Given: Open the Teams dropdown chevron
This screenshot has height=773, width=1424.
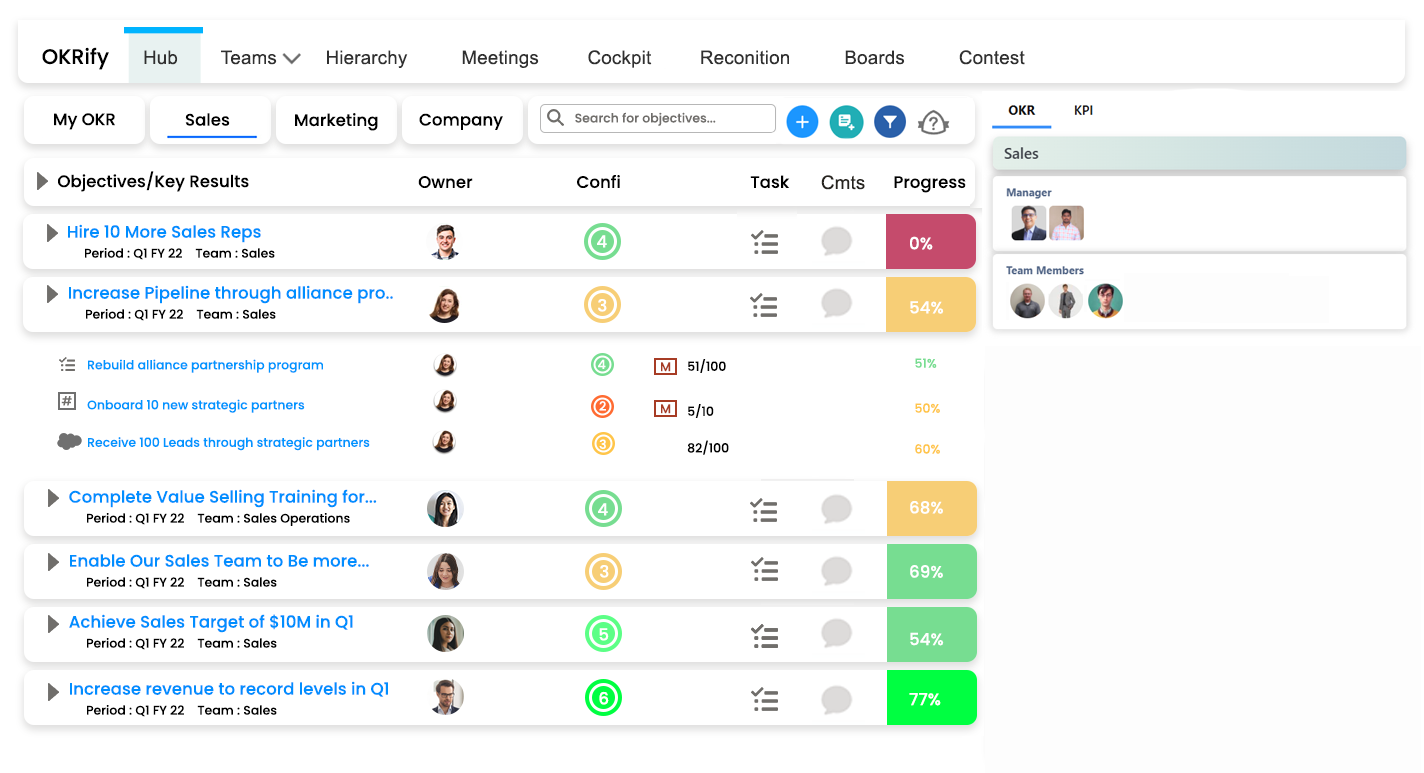Looking at the screenshot, I should click(x=291, y=58).
